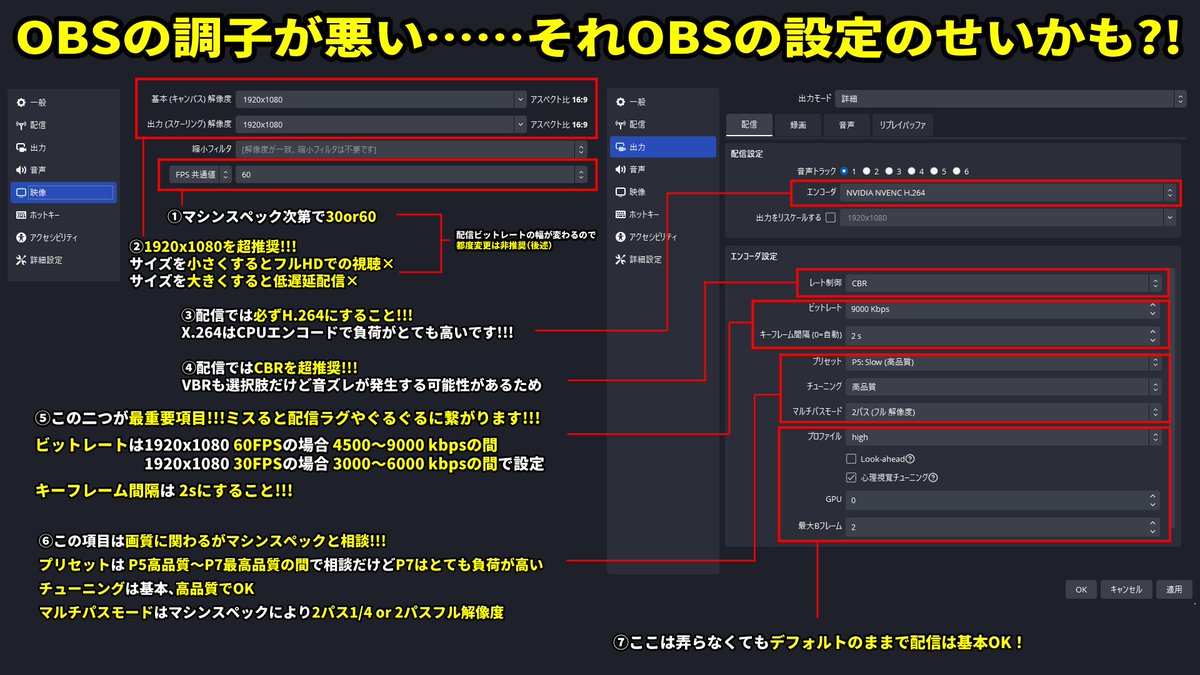The width and height of the screenshot is (1200, 675).
Task: Select audio track 3 radio button
Action: [889, 171]
